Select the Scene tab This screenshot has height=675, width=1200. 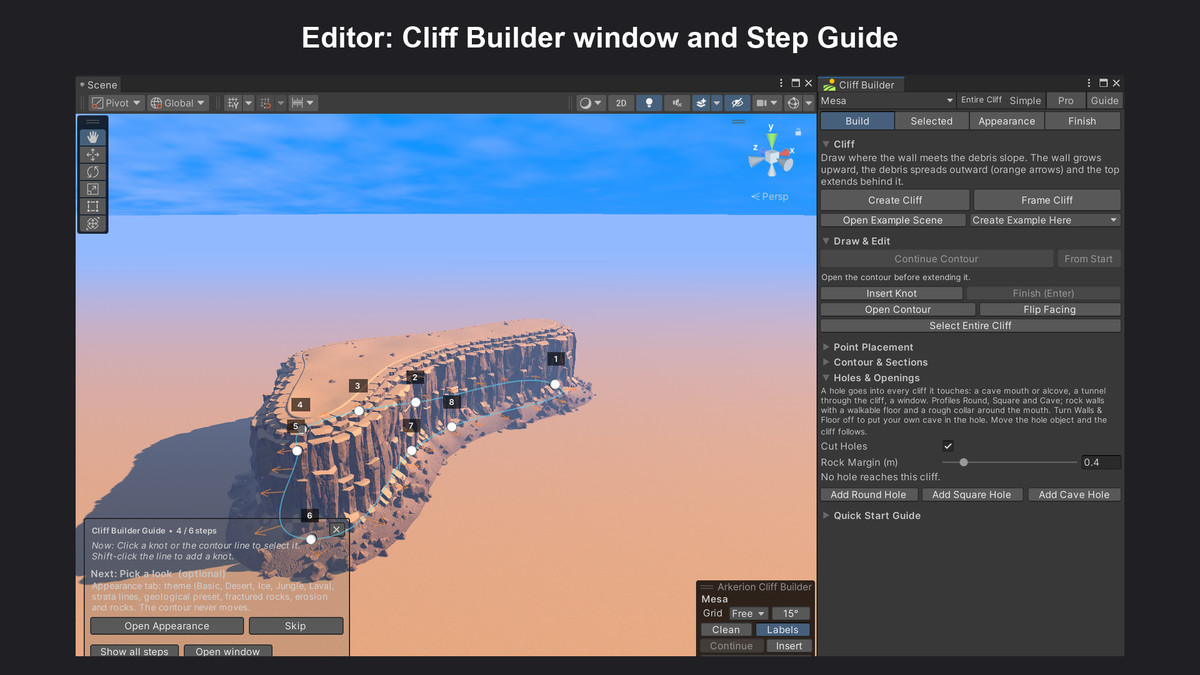coord(97,85)
